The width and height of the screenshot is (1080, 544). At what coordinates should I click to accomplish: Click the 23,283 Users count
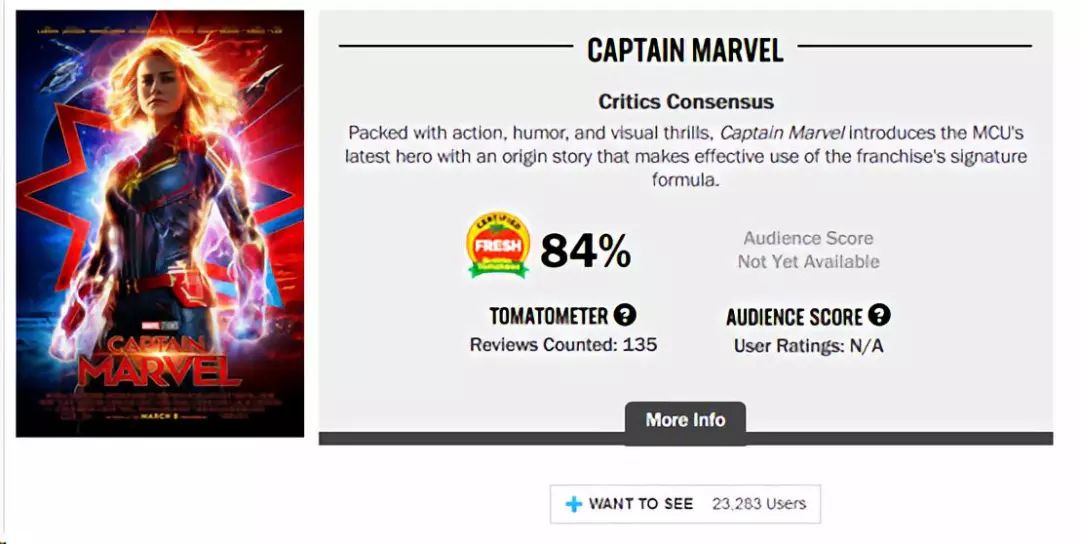758,504
